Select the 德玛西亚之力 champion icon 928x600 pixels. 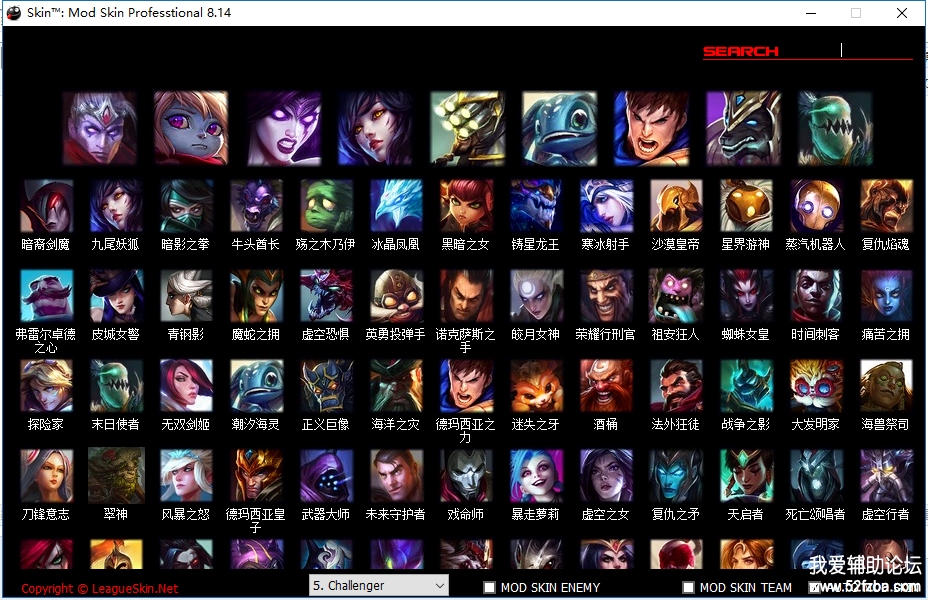(466, 386)
